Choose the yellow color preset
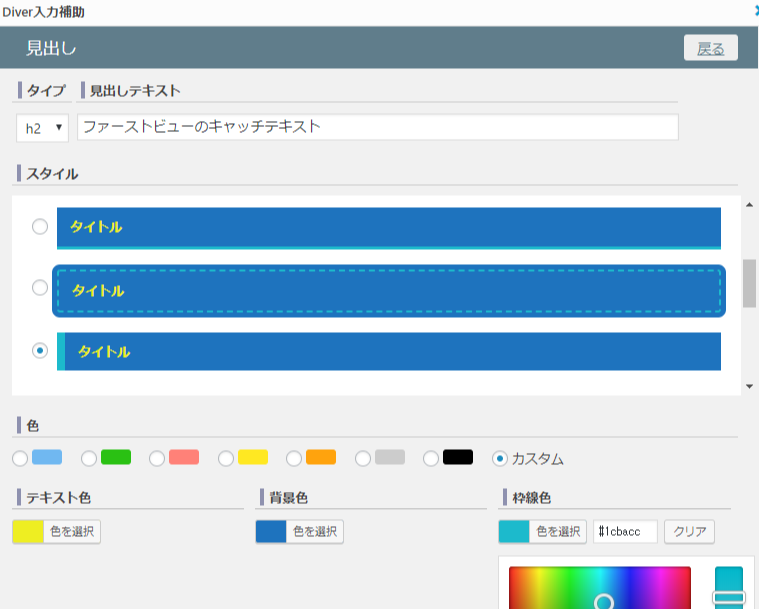 pyautogui.click(x=226, y=458)
